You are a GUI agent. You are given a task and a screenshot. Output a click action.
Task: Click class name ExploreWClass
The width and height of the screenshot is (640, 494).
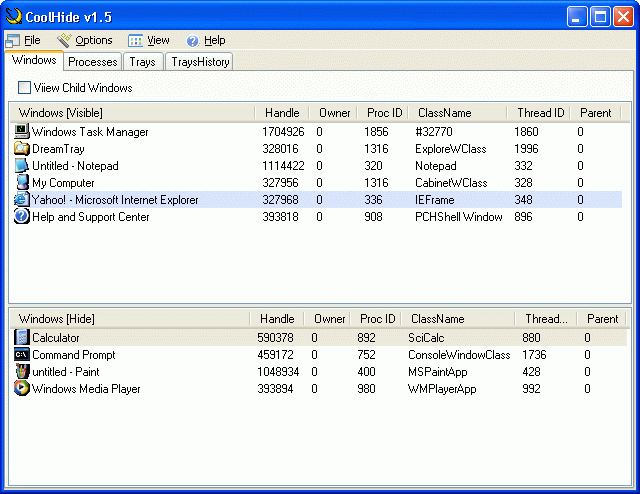point(451,149)
